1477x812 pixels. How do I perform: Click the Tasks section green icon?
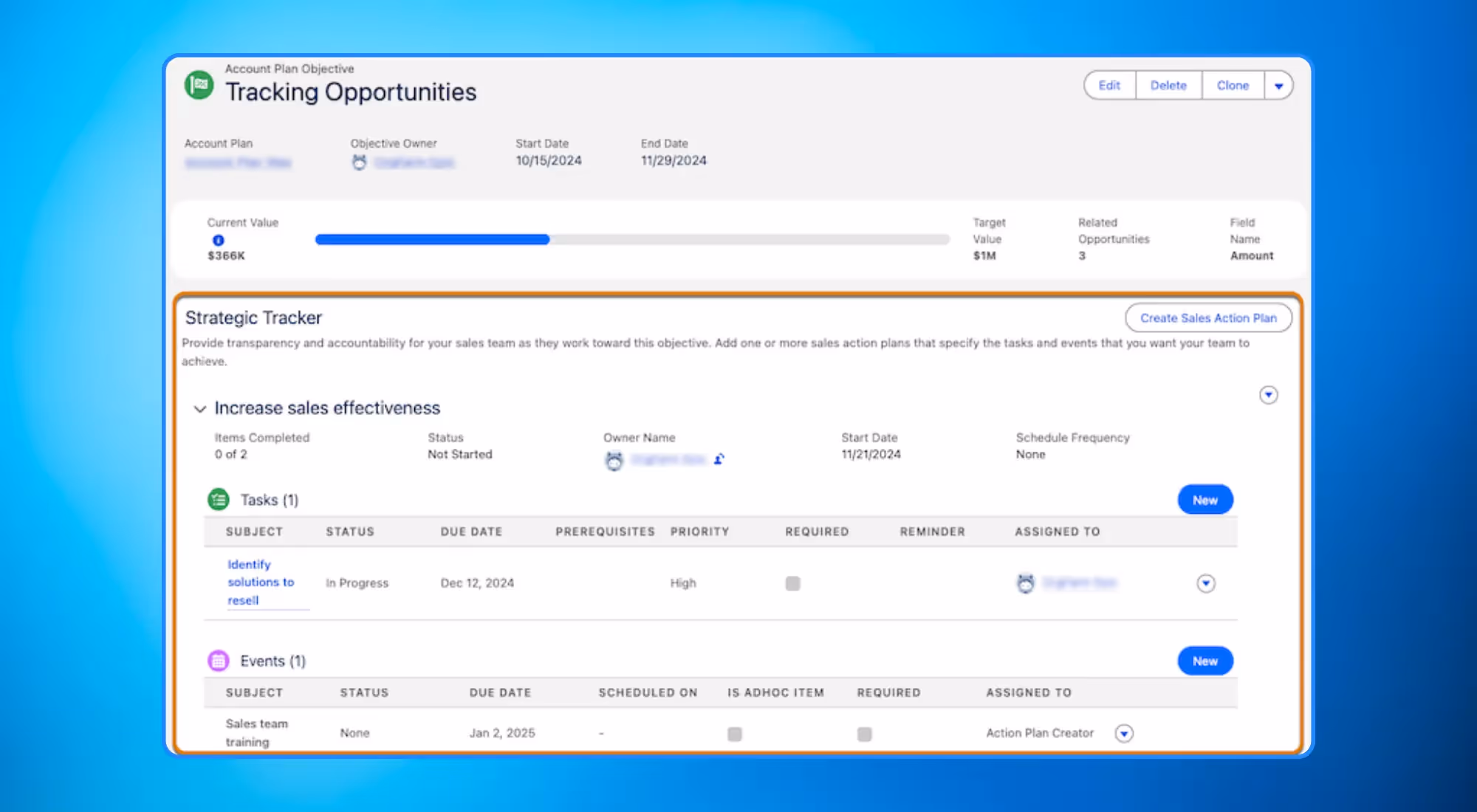pos(219,500)
